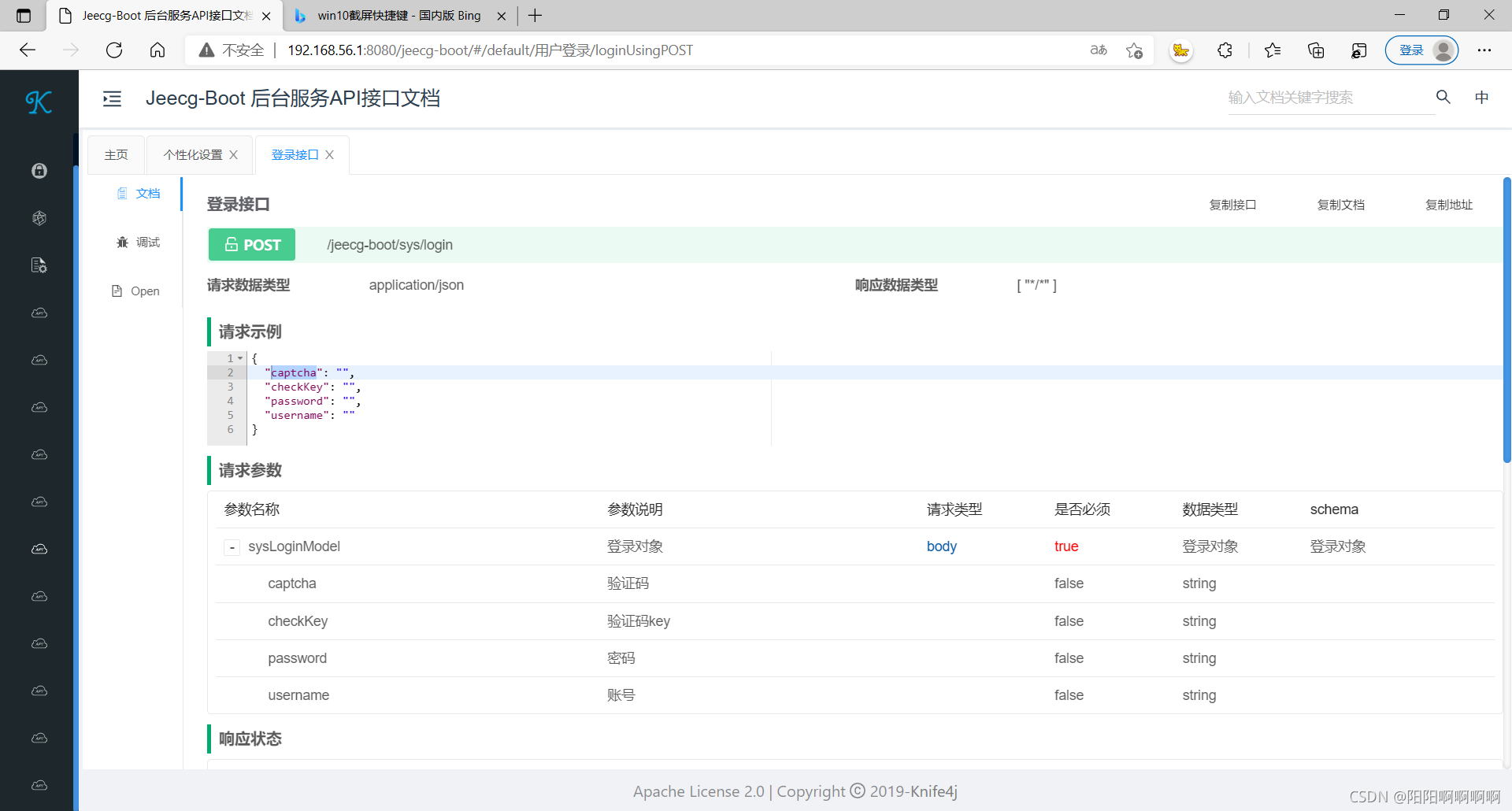Open the document management gear sidebar icon
1512x811 pixels.
(39, 265)
